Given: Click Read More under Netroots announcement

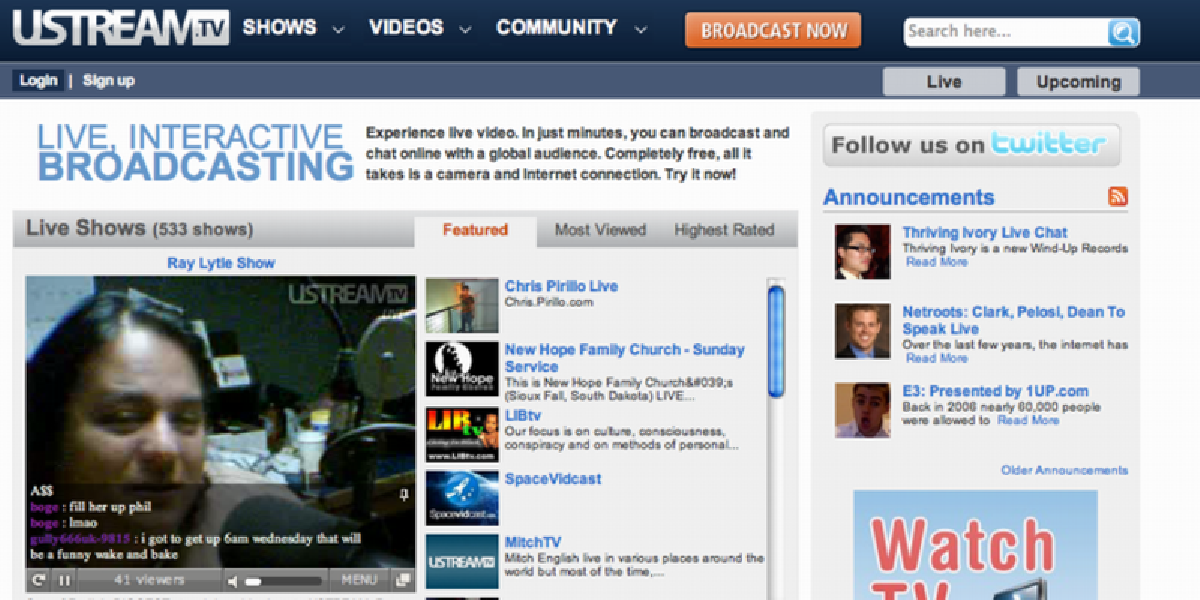Looking at the screenshot, I should click(937, 358).
